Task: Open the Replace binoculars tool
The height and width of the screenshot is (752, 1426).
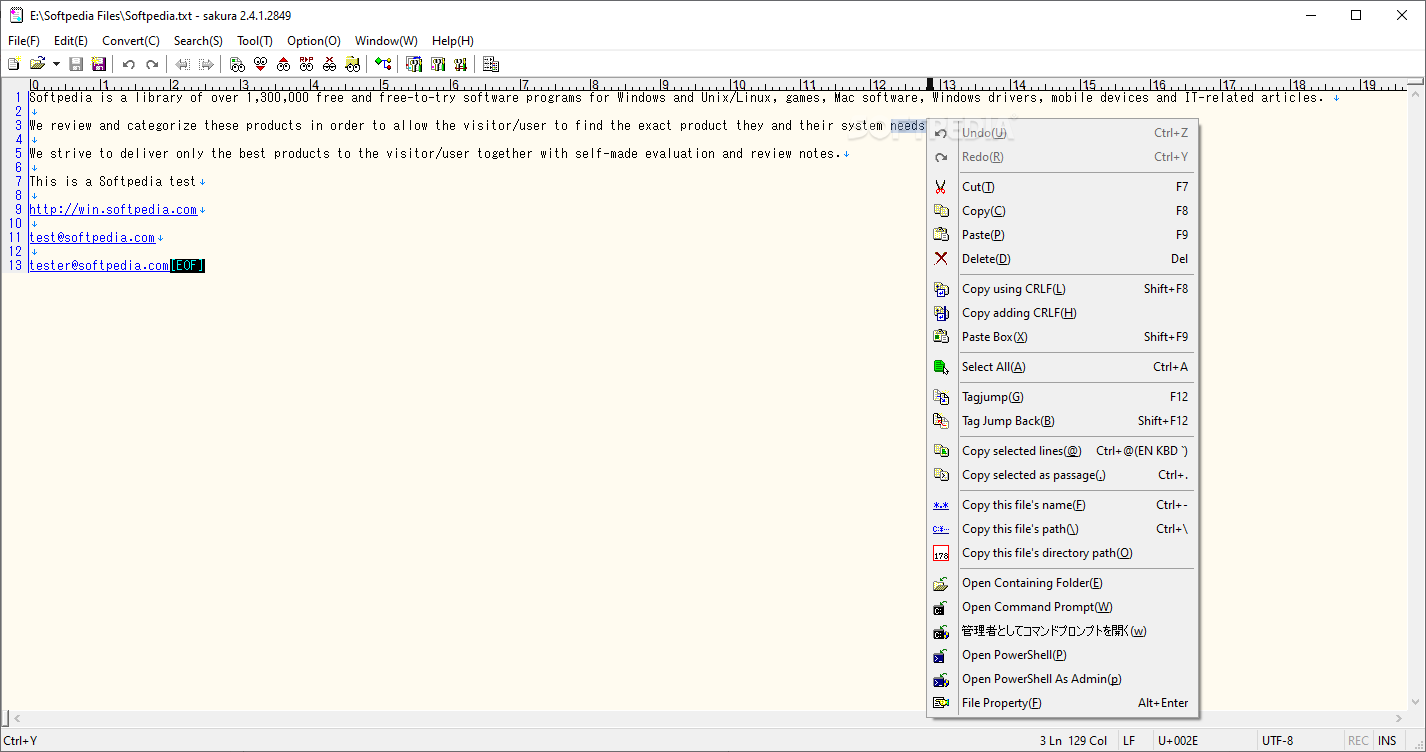Action: (306, 64)
